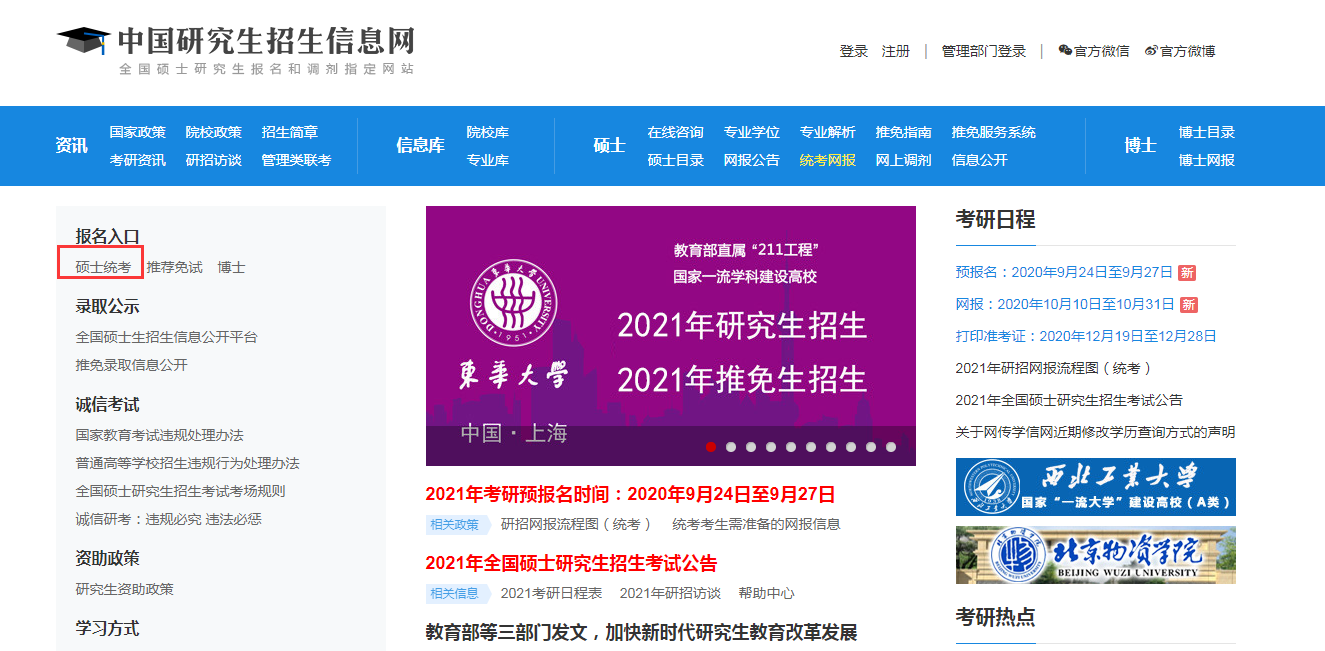Open 国家政策 in the navigation bar

click(138, 132)
